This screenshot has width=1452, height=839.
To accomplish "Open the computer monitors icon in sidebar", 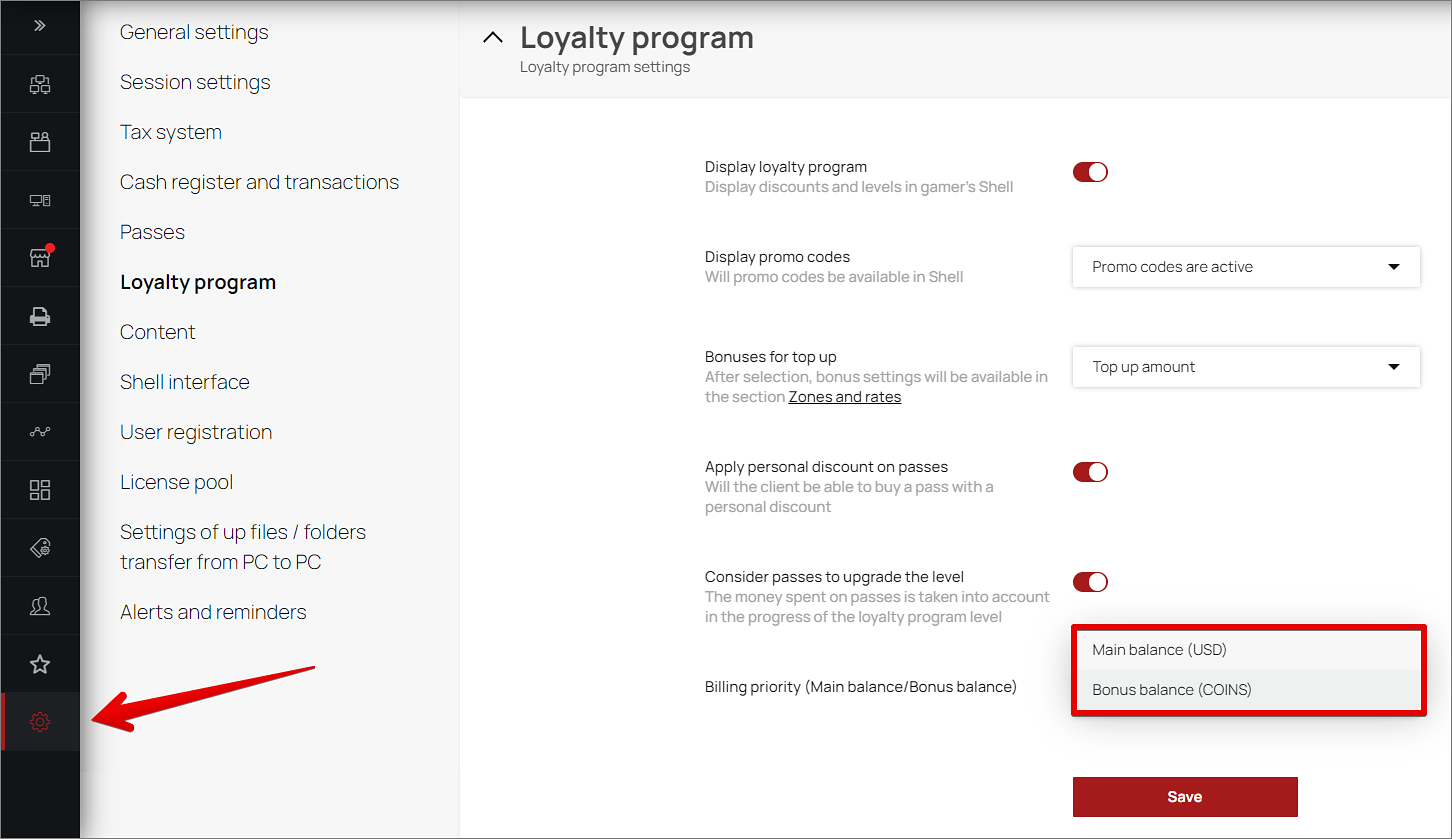I will (40, 200).
